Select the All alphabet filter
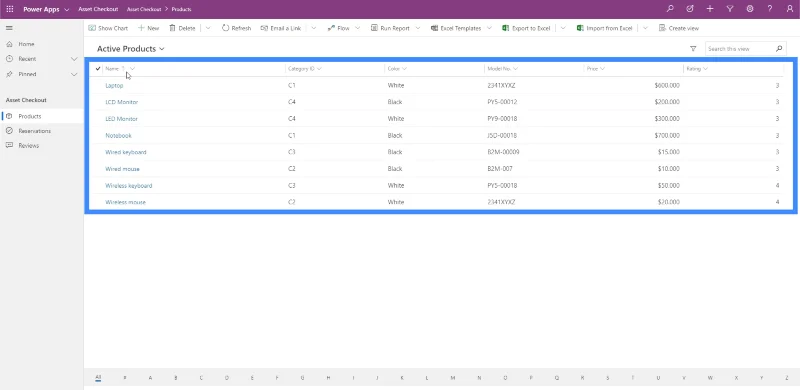800x390 pixels. tap(98, 378)
